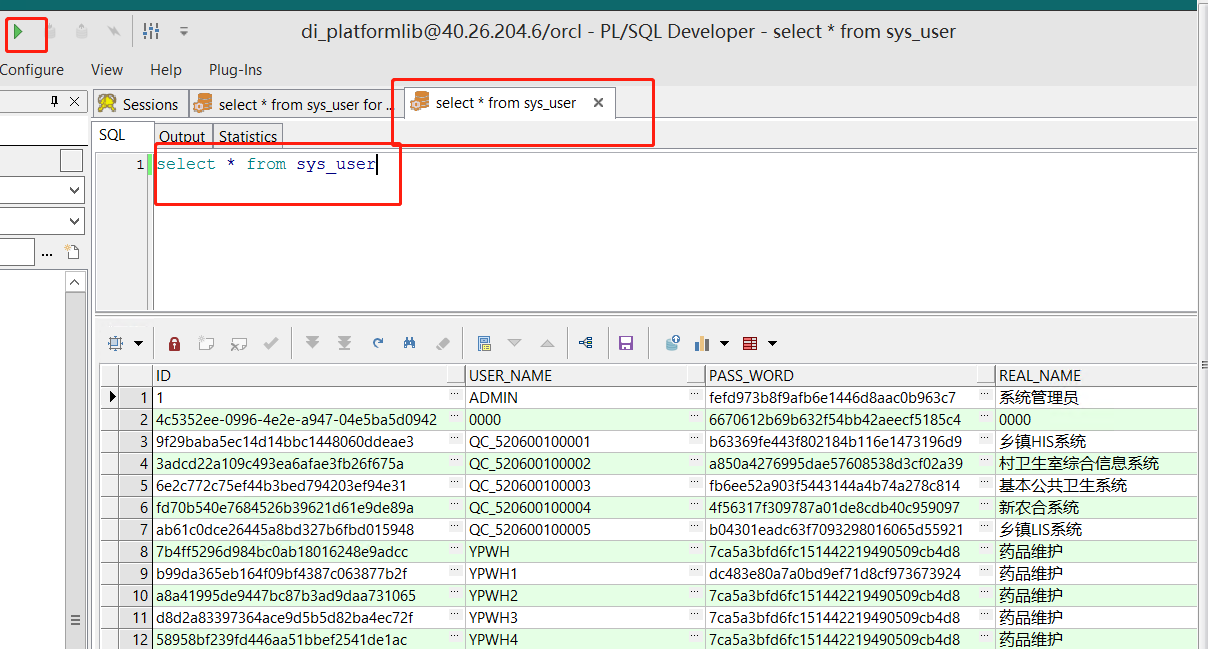Open the second combo box in left panel
The height and width of the screenshot is (649, 1208).
[41, 221]
